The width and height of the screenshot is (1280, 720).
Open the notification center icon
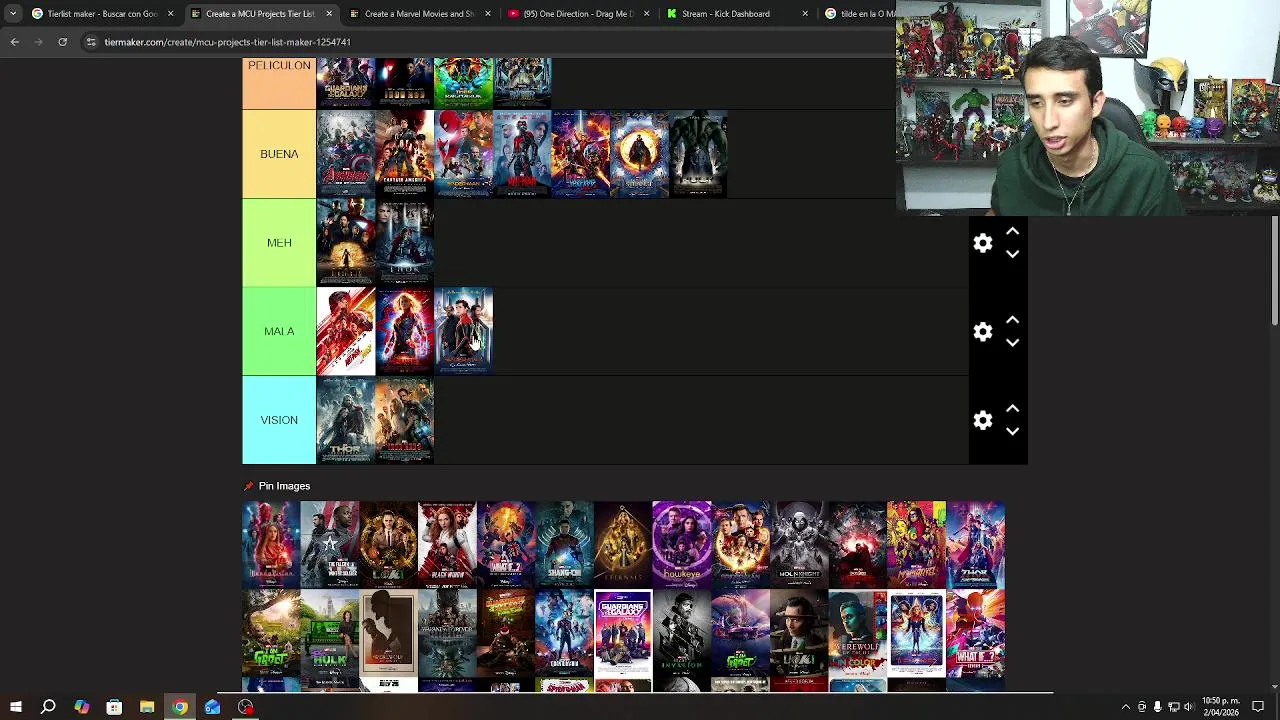(1258, 707)
